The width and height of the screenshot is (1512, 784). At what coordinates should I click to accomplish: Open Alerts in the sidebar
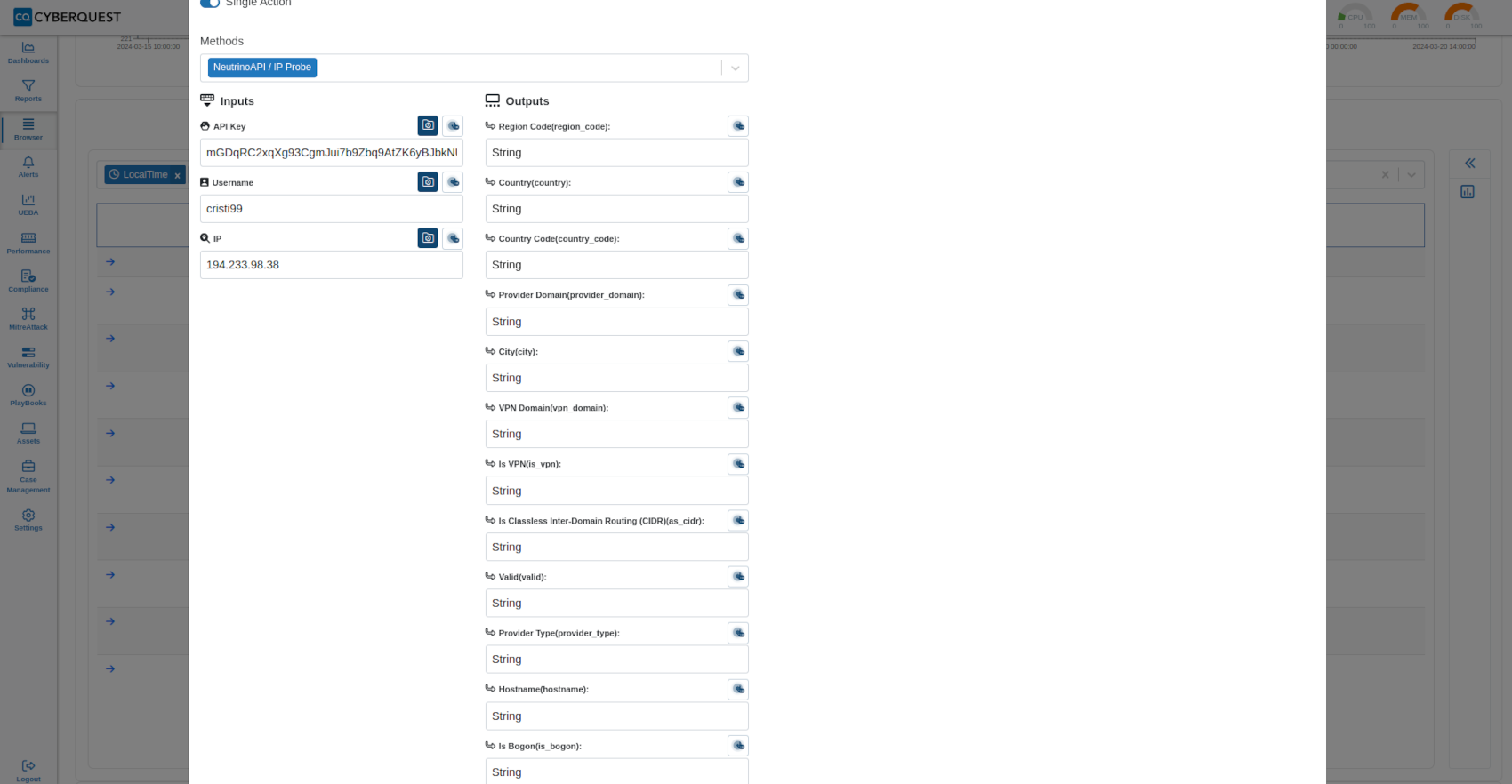pos(28,167)
